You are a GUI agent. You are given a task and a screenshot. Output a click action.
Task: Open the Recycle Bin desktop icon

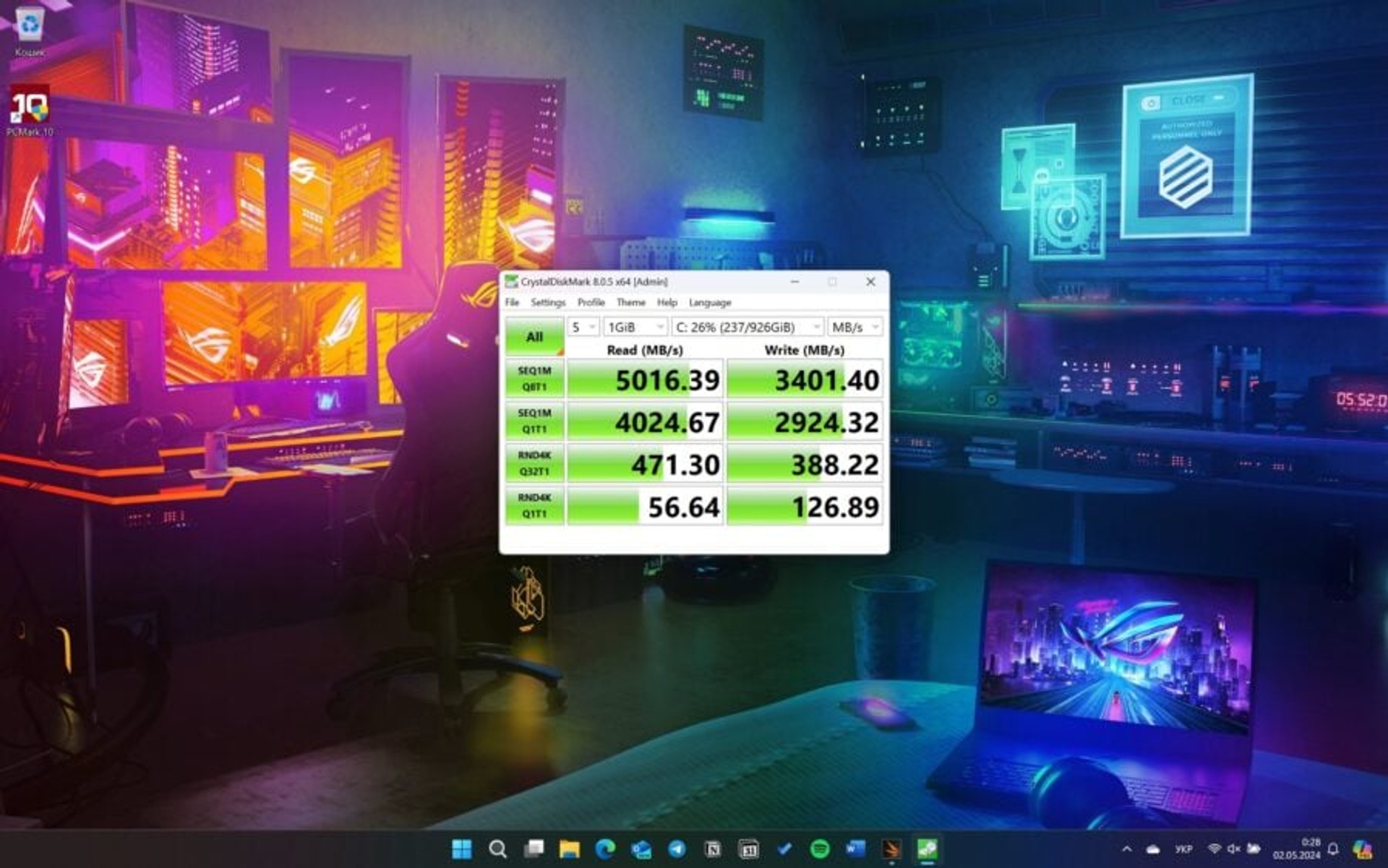coord(30,31)
